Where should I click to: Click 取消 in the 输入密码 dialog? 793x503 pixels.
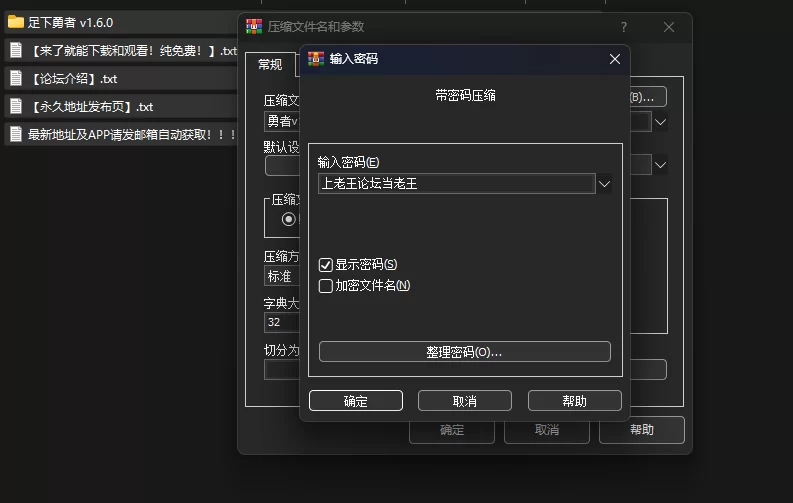[464, 401]
